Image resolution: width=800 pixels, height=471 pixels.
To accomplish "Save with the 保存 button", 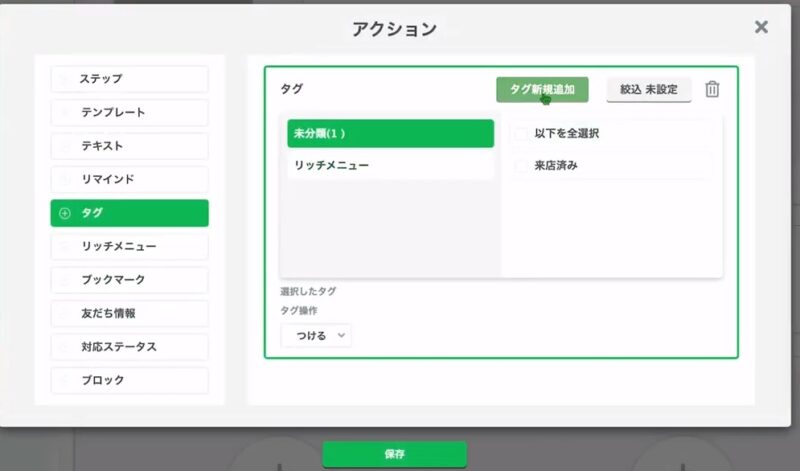I will tap(394, 454).
